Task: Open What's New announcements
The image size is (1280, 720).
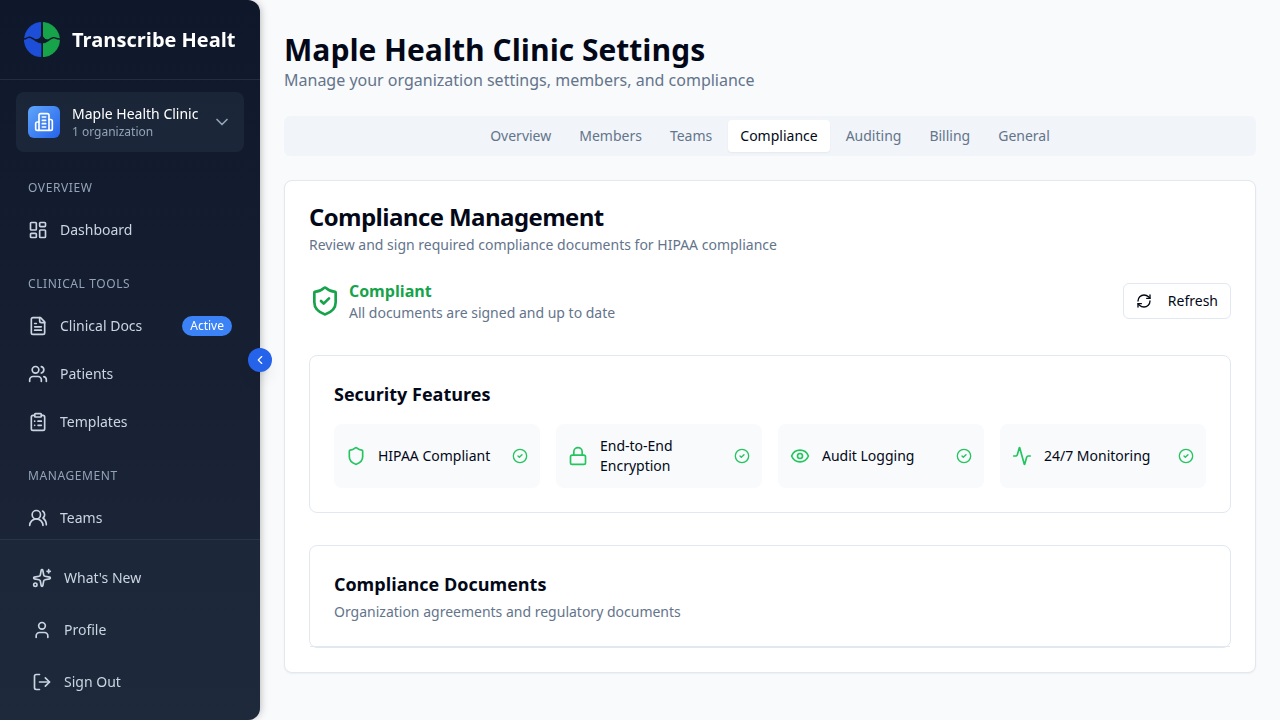Action: click(100, 577)
